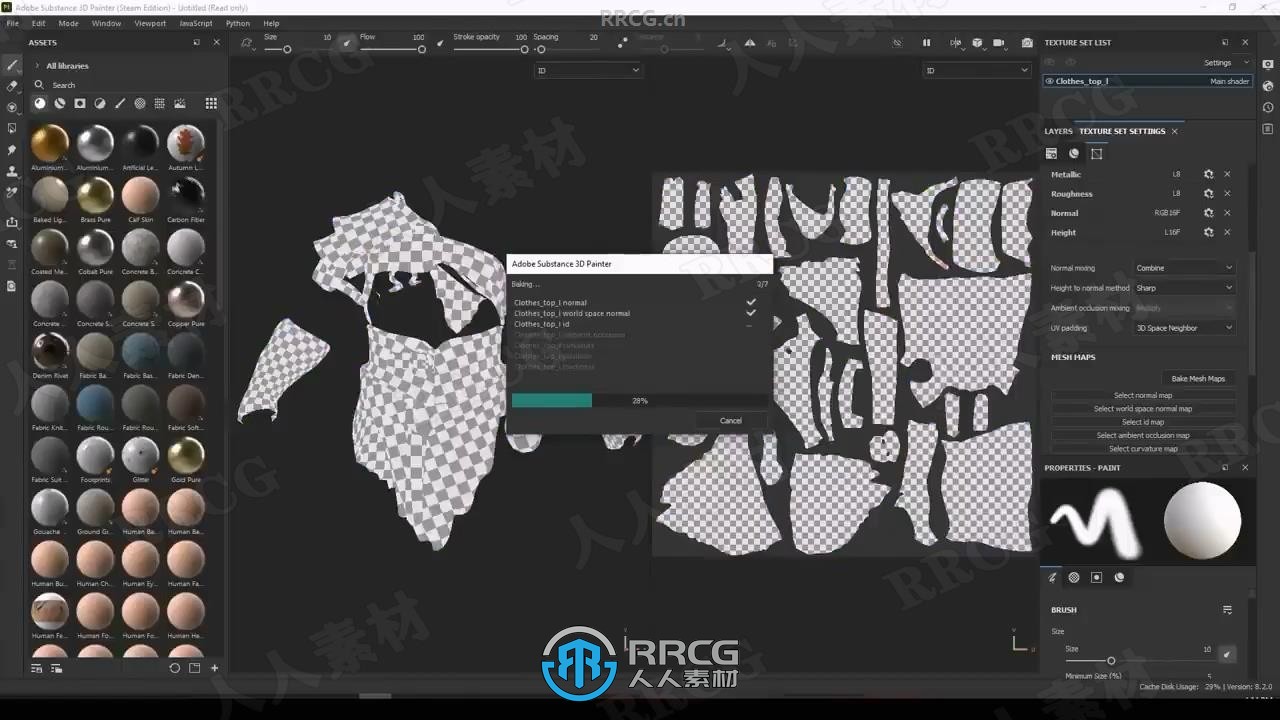
Task: Open Metallic channel format settings
Action: [x=1208, y=174]
